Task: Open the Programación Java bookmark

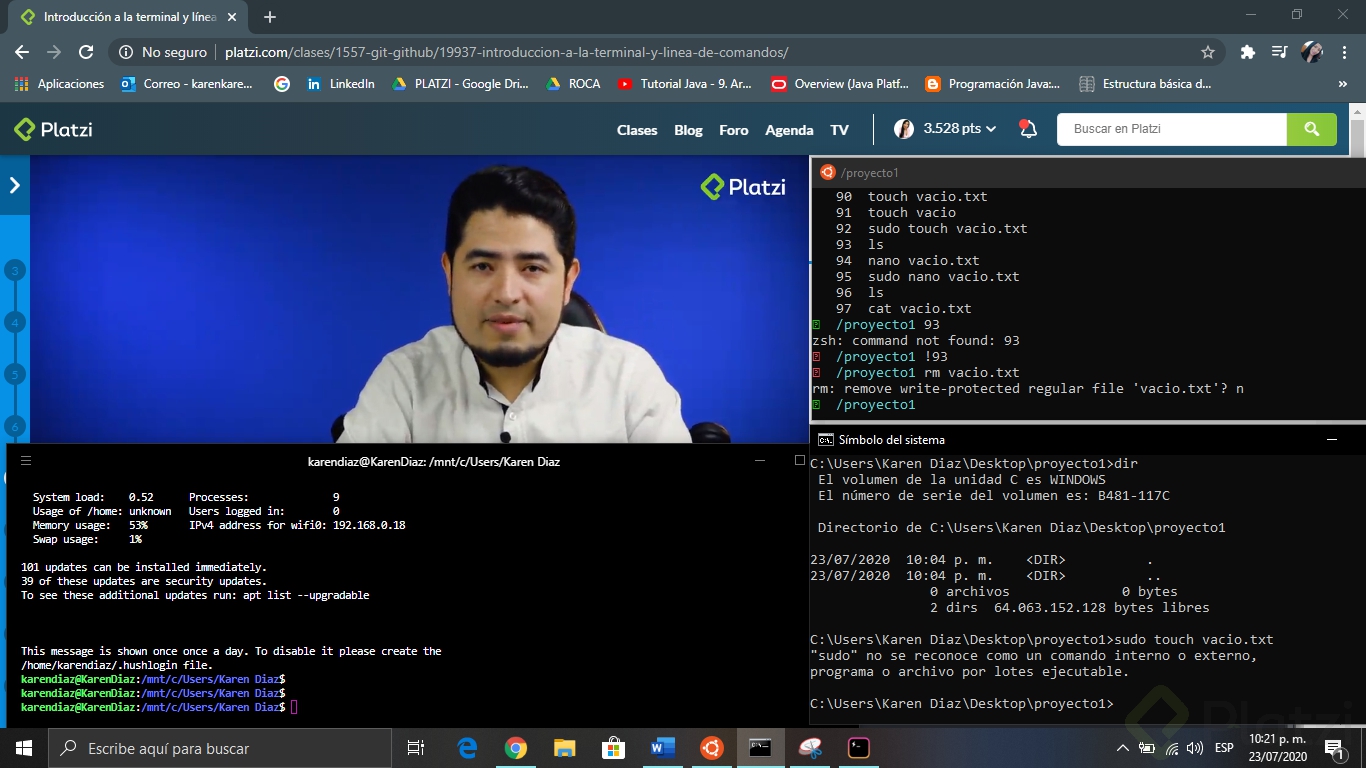Action: tap(993, 84)
